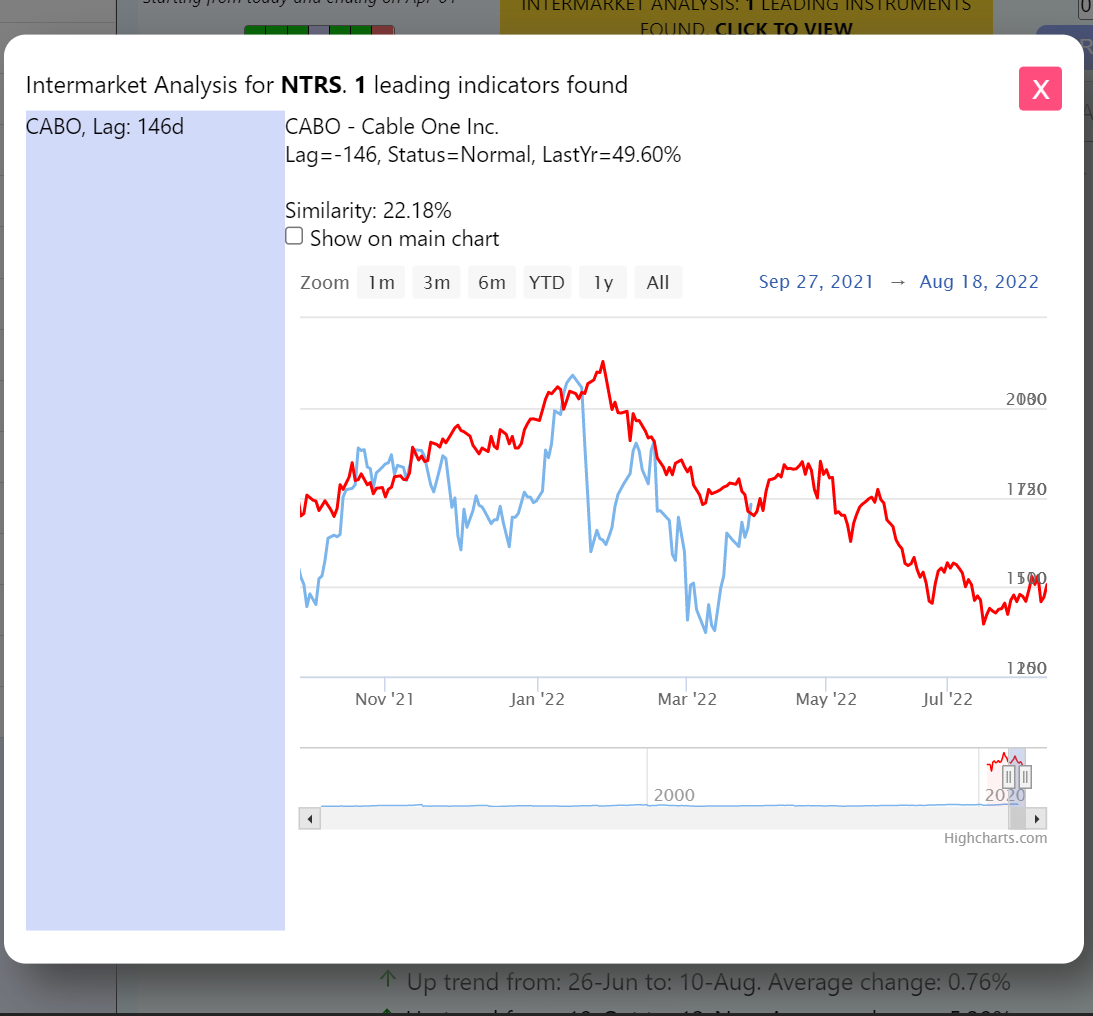Enable 'Show on main chart' checkbox
The image size is (1093, 1016).
(x=294, y=237)
